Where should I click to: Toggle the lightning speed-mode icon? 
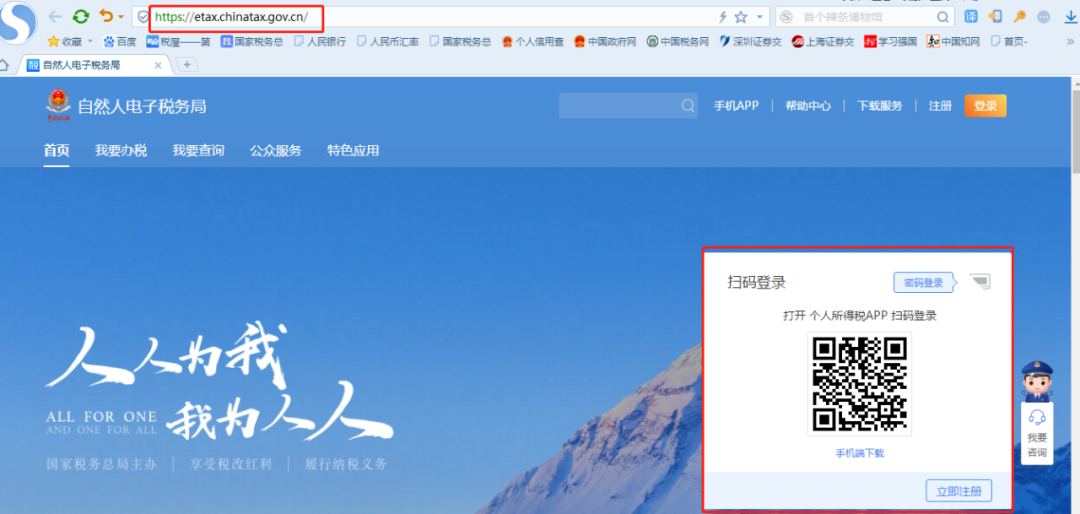pos(723,17)
